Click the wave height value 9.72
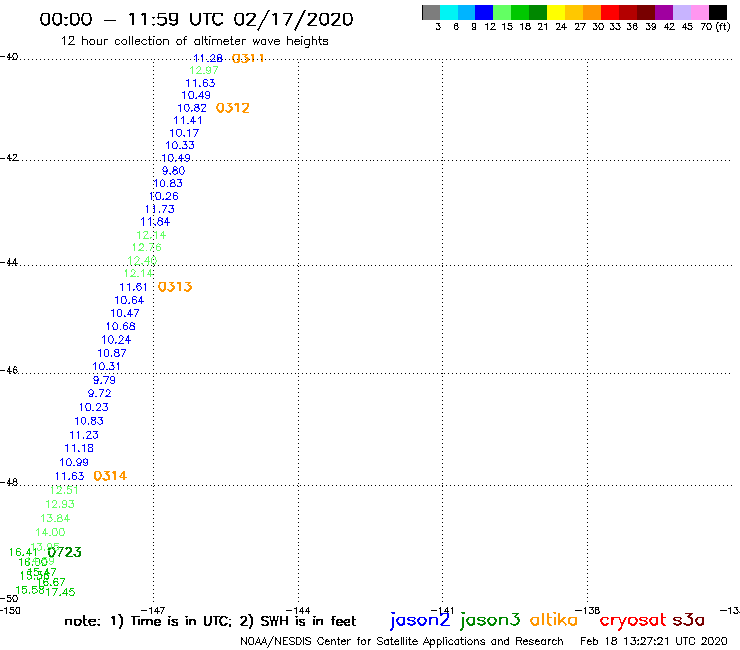 100,393
